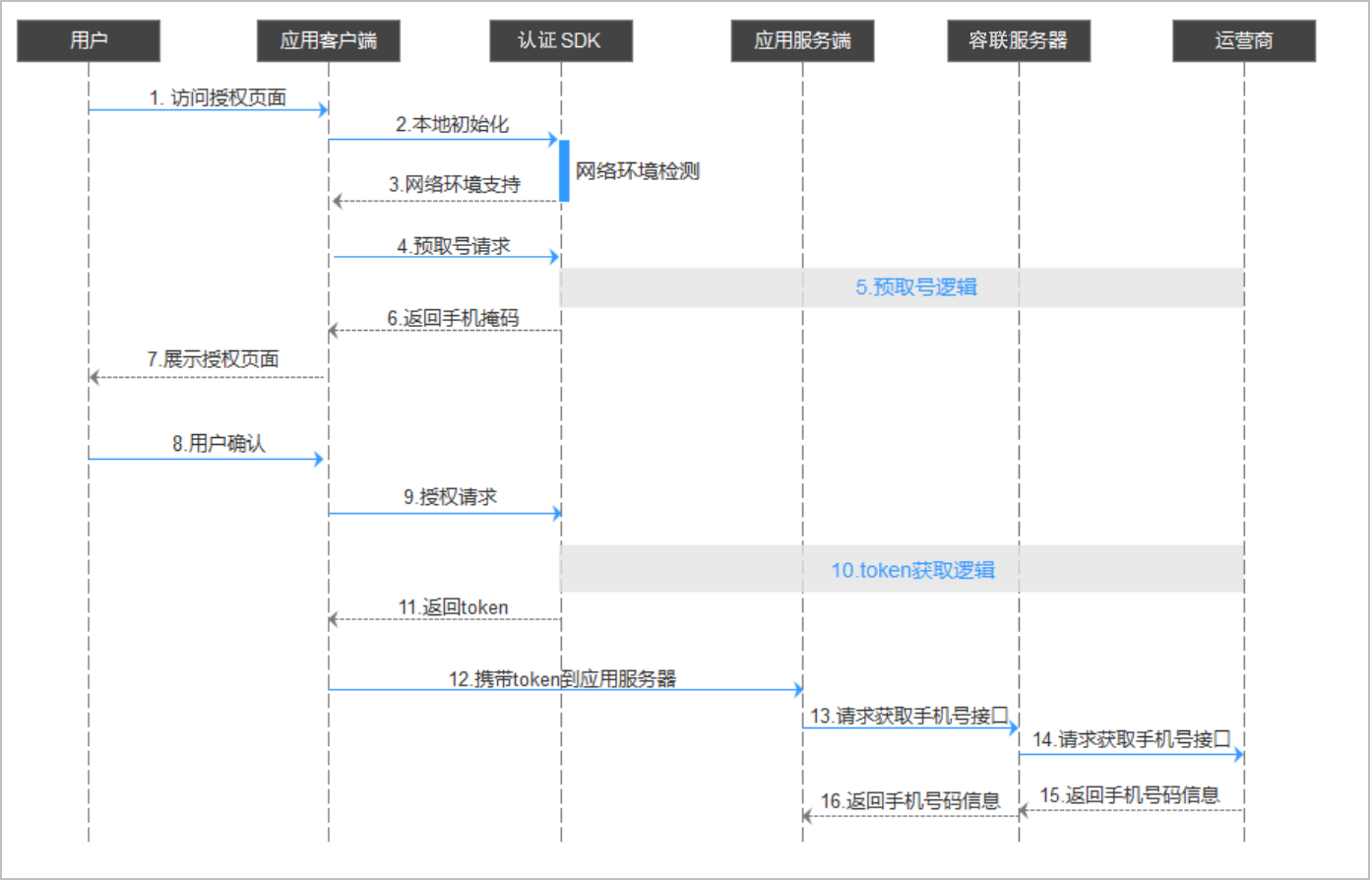Select the text 15.返回手机号码信息

pos(1130,795)
